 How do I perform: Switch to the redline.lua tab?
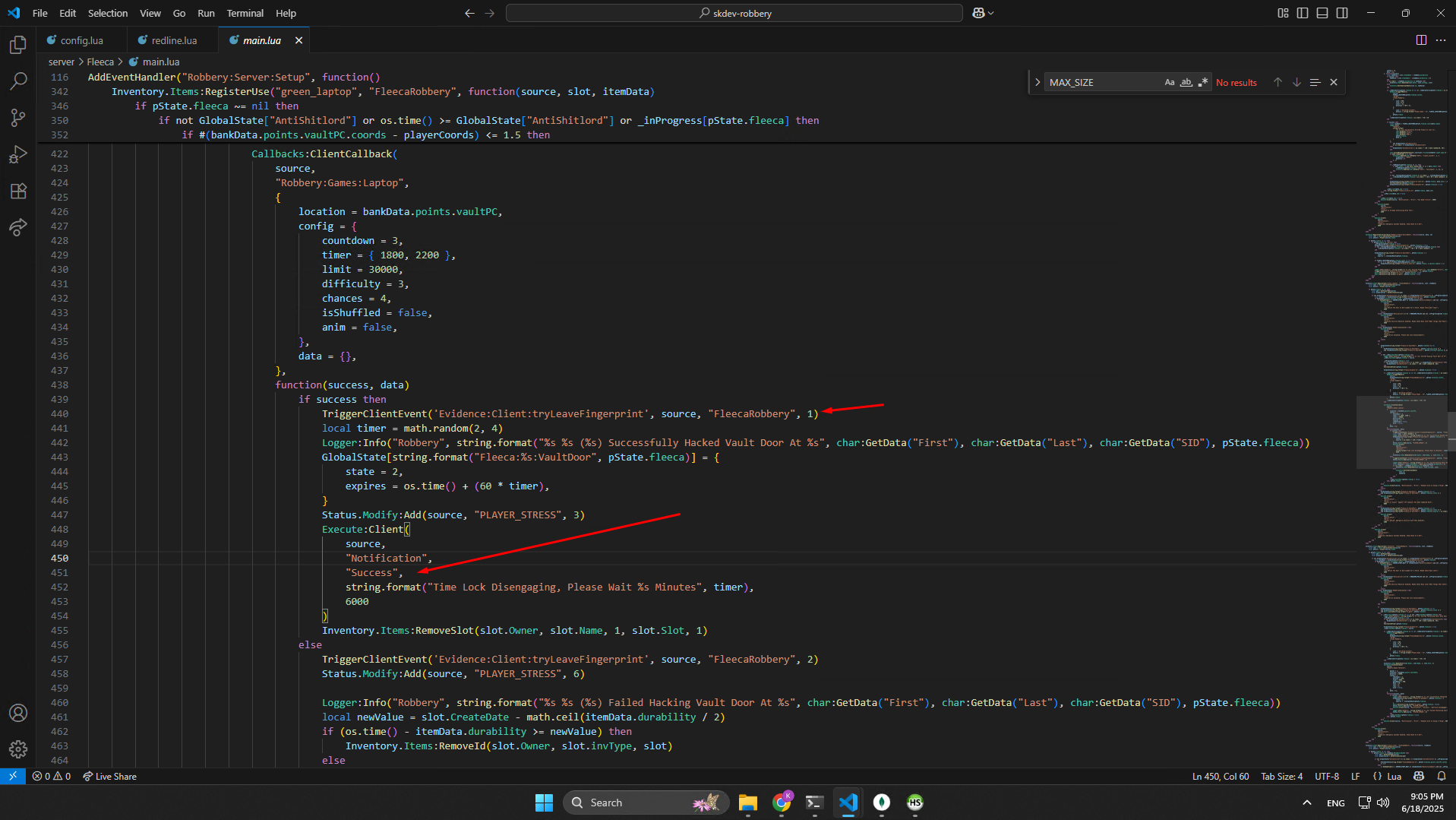173,40
